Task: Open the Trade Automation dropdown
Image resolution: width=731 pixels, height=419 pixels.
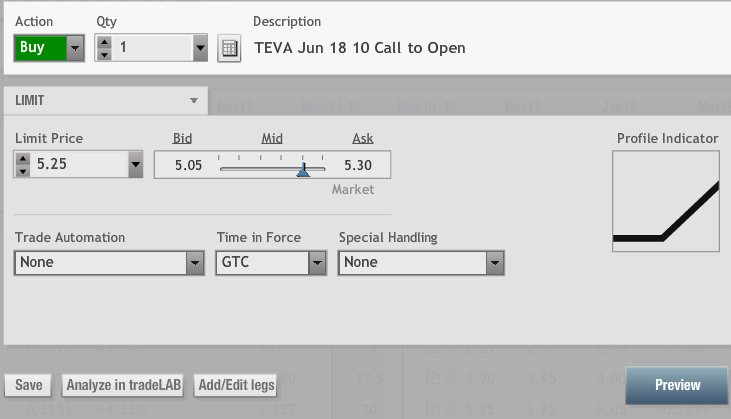Action: (109, 262)
